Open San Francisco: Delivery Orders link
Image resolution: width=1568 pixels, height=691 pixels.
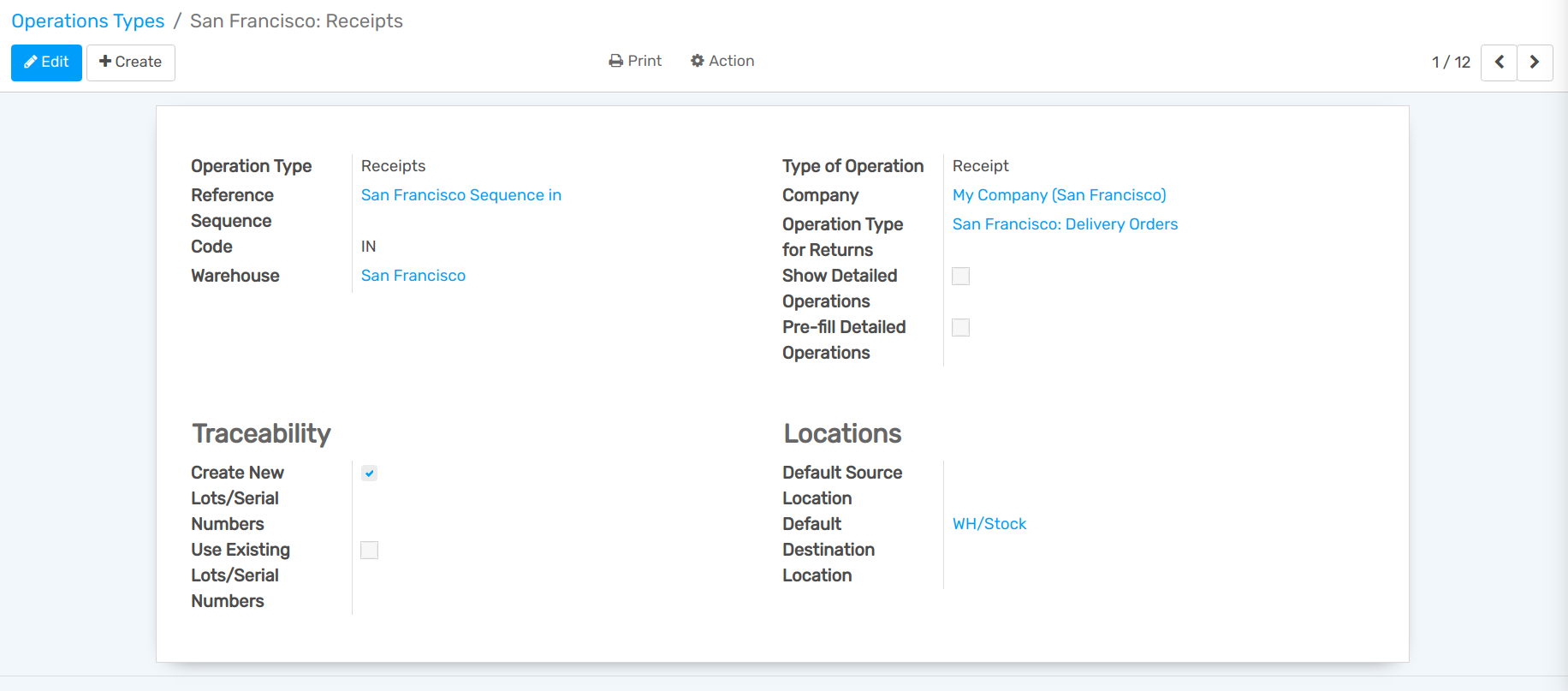(1065, 224)
